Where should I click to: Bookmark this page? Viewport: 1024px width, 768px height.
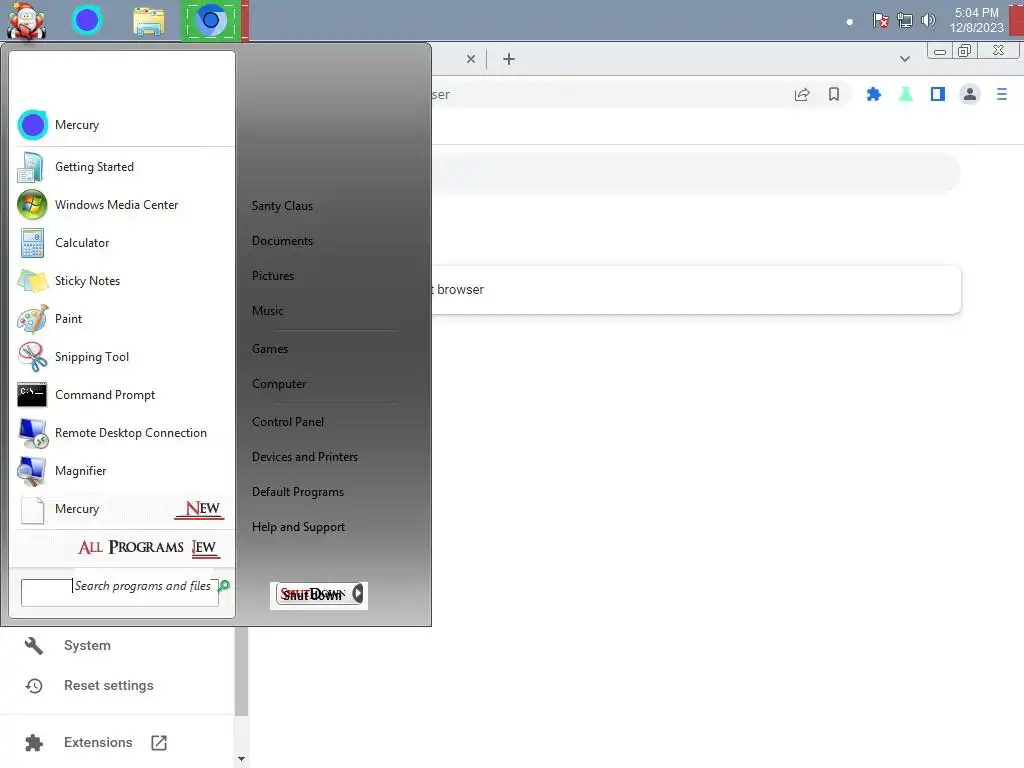click(834, 95)
